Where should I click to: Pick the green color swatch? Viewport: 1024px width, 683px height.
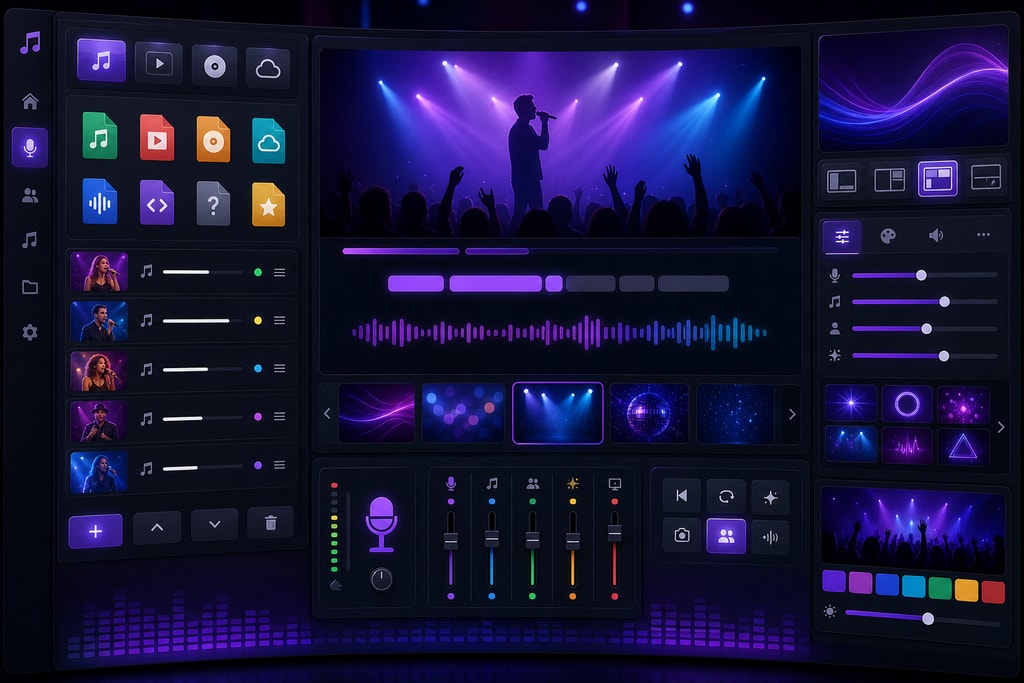(940, 588)
